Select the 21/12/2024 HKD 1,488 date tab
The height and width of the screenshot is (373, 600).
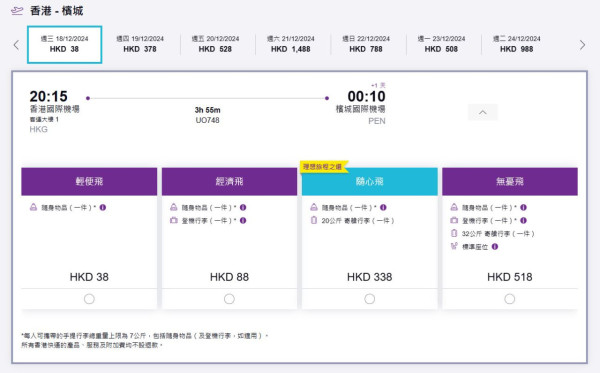[291, 44]
